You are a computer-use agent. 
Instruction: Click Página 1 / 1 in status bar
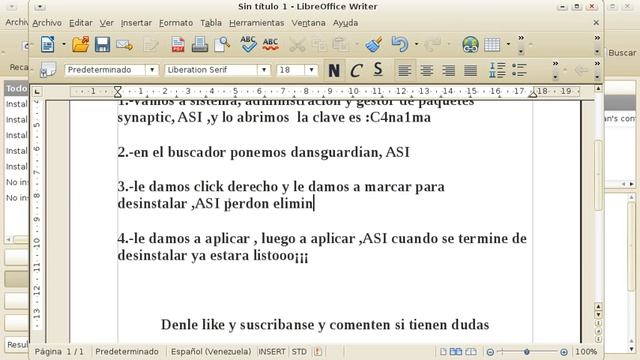(x=59, y=351)
